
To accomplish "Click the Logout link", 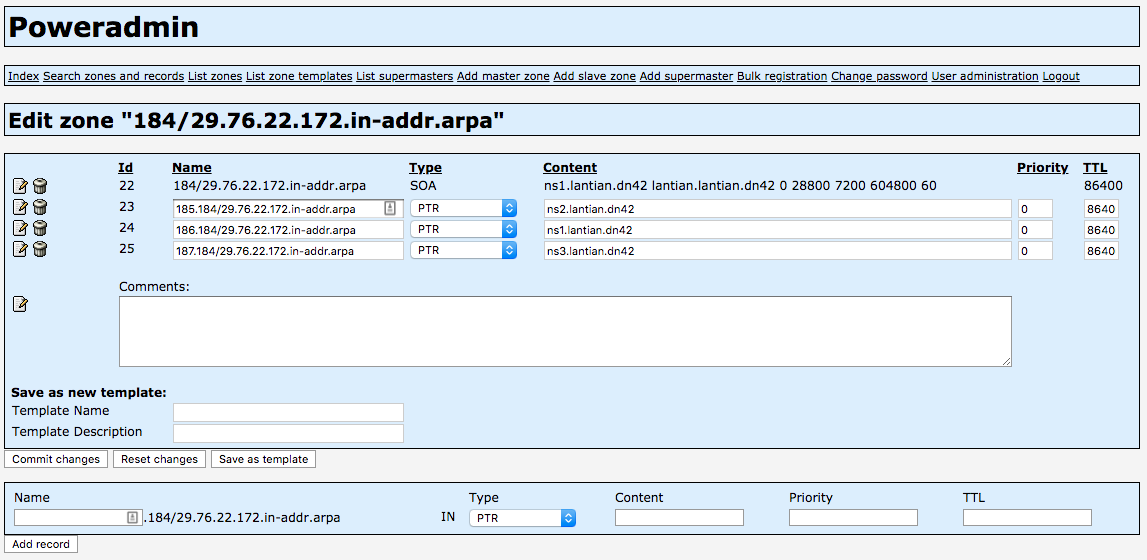I will pos(1061,76).
